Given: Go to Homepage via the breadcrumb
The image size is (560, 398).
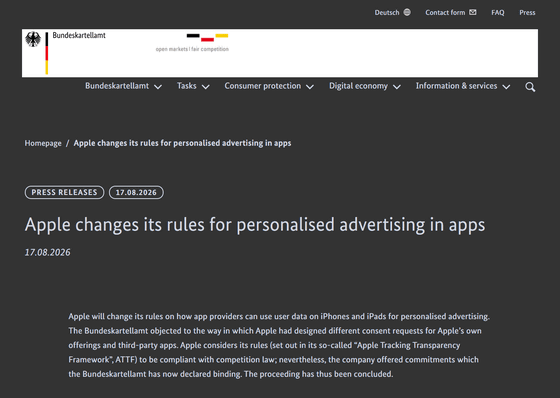Looking at the screenshot, I should [43, 143].
